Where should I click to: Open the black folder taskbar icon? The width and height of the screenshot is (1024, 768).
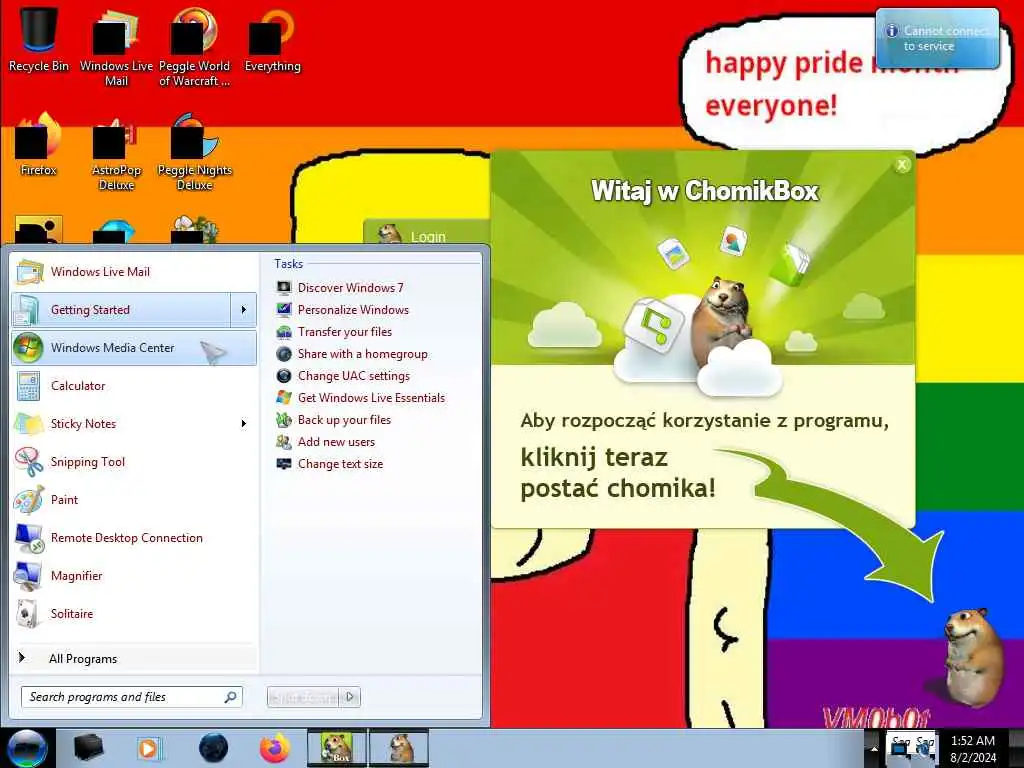click(88, 748)
